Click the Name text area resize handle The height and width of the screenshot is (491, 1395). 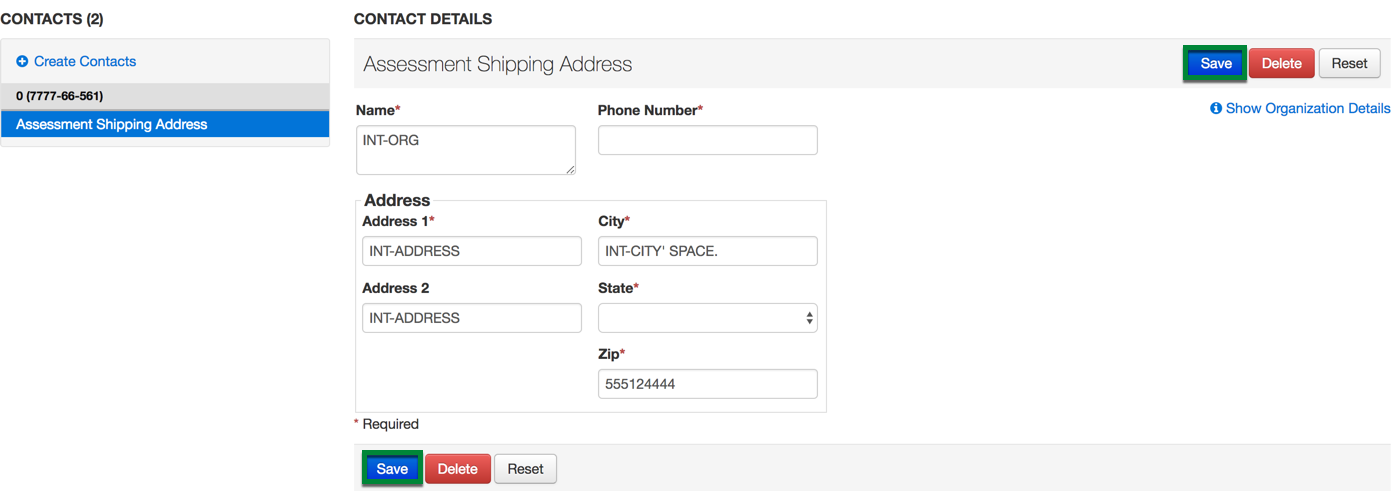coord(571,170)
